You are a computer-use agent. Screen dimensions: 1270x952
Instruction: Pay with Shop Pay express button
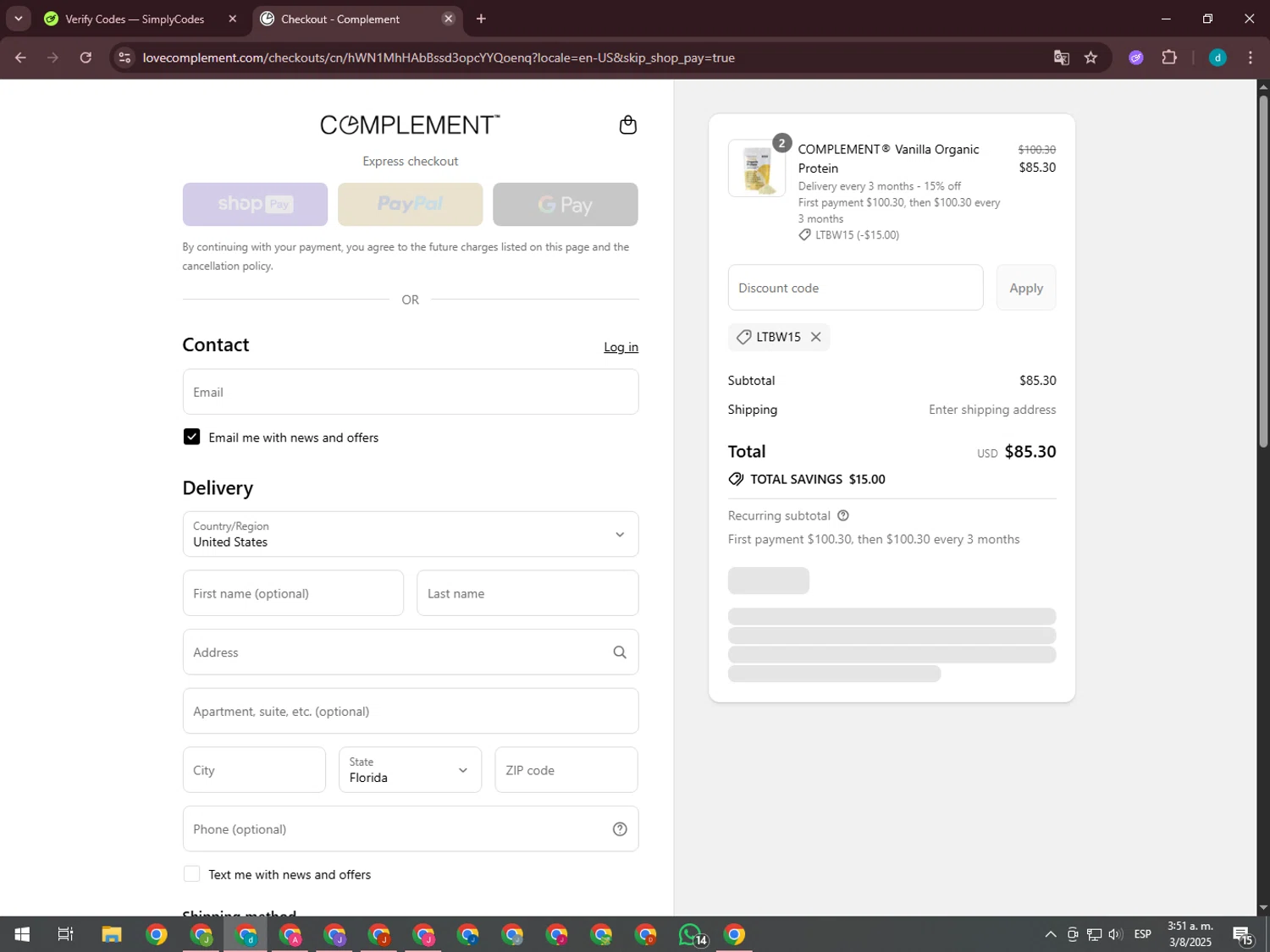pos(255,204)
